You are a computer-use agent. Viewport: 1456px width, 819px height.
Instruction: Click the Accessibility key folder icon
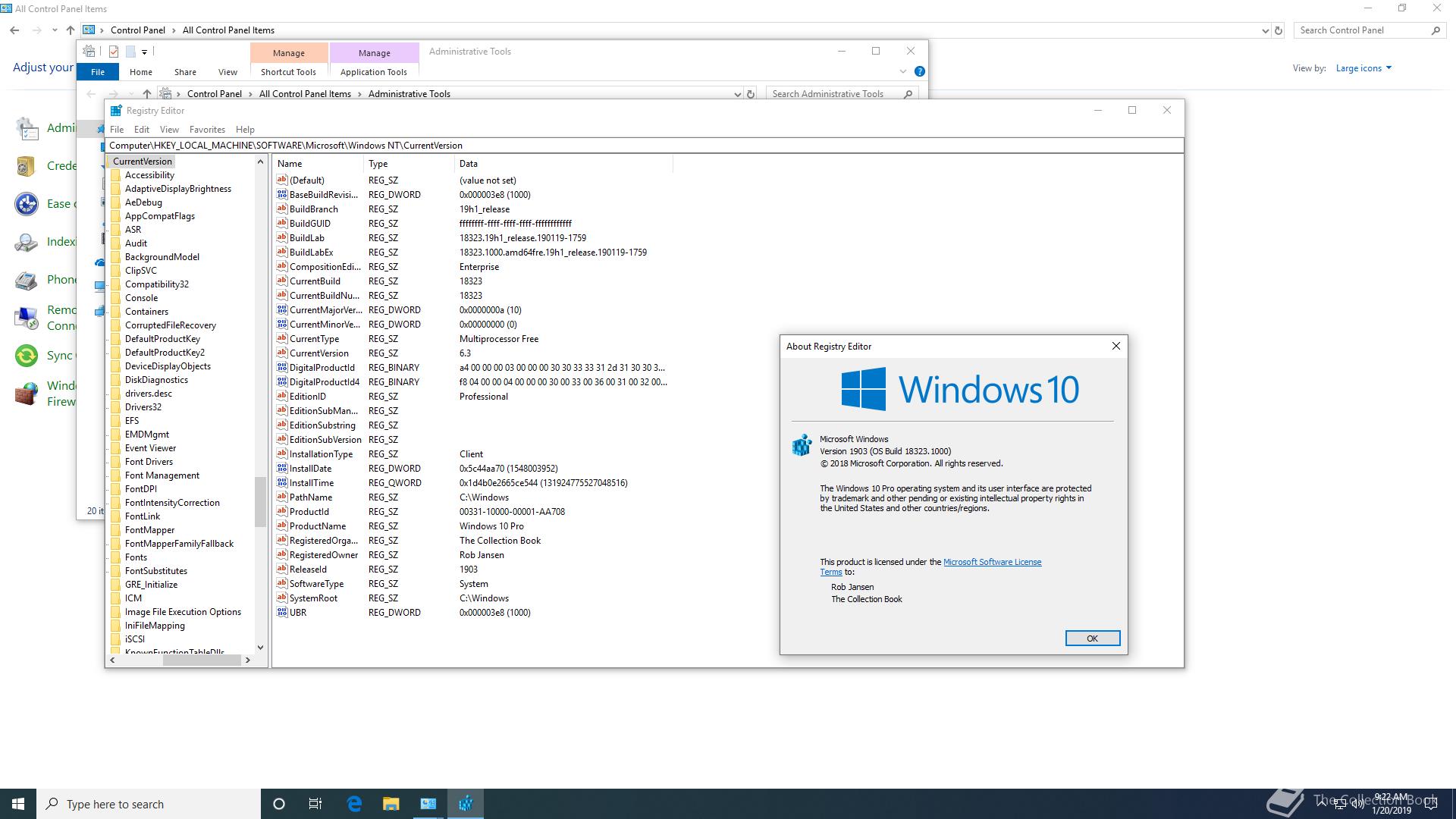[x=116, y=175]
